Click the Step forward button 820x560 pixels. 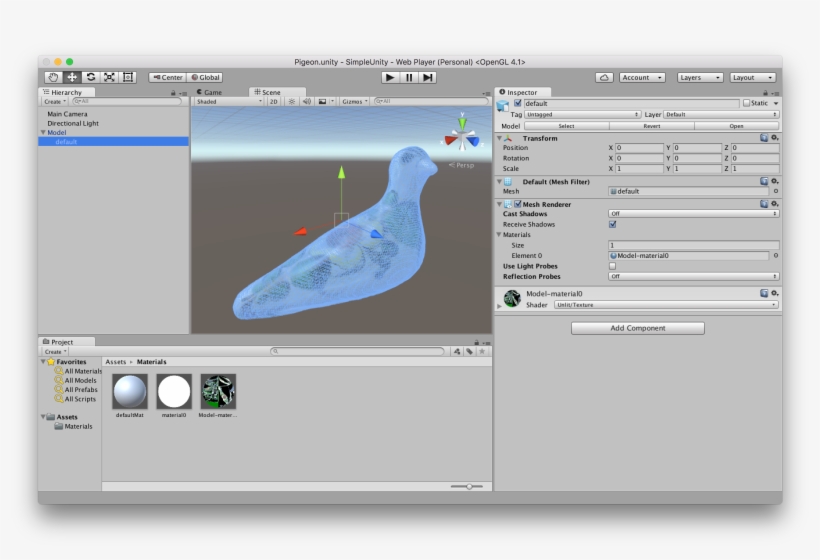(428, 77)
